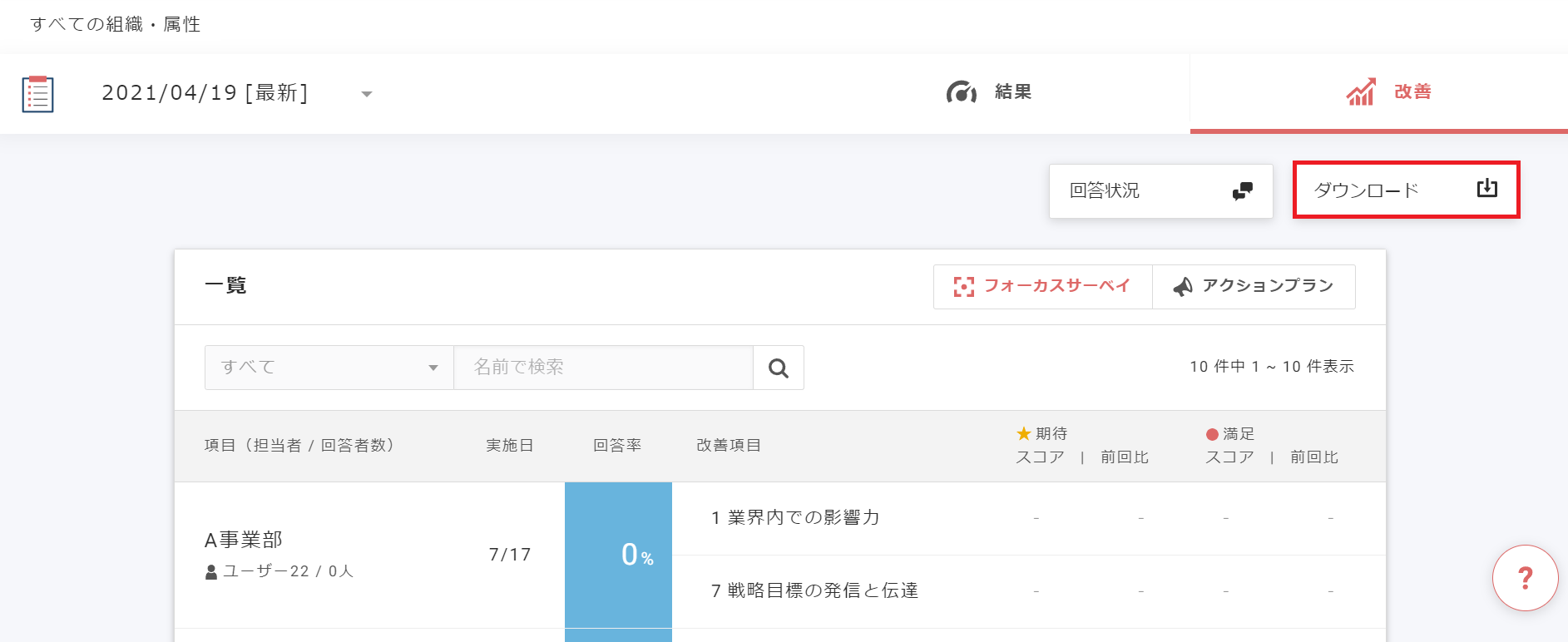The height and width of the screenshot is (642, 1568).
Task: Select the フォーカスサーベイ view
Action: pyautogui.click(x=1043, y=287)
